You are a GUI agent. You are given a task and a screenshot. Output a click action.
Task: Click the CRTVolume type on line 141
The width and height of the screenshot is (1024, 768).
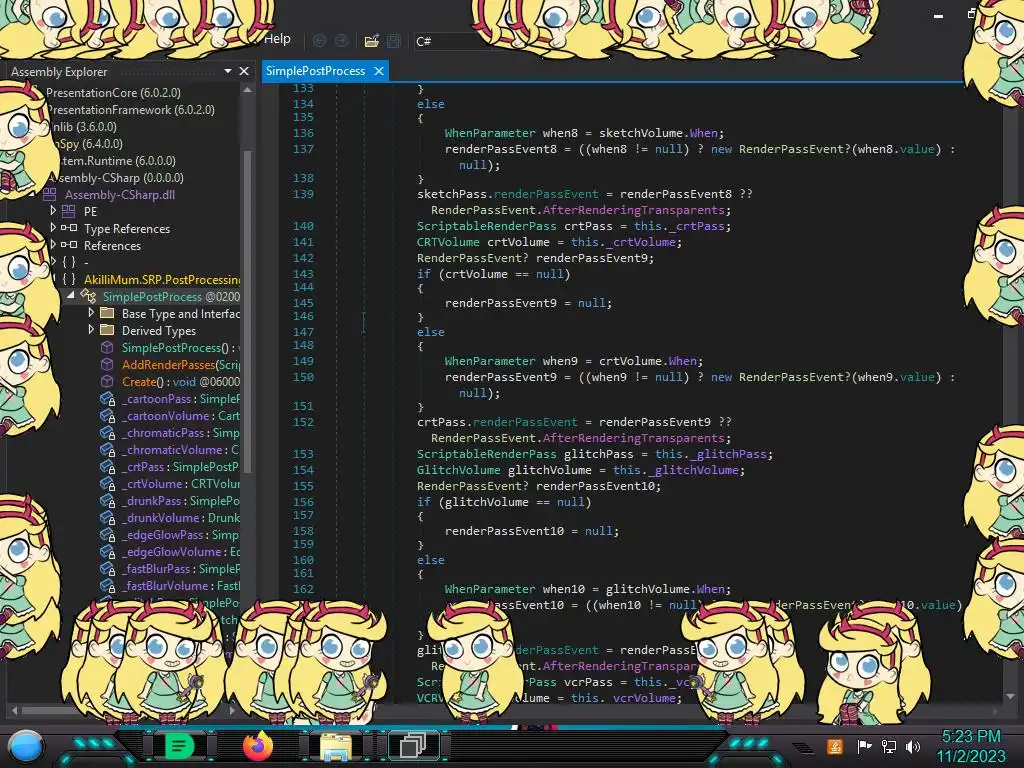(x=448, y=242)
